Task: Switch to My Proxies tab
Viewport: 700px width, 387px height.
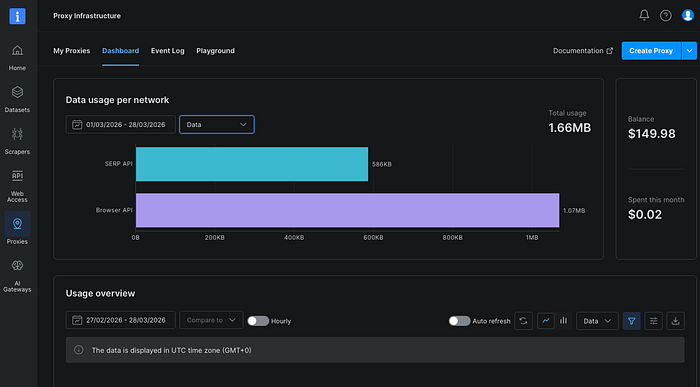Action: click(71, 51)
